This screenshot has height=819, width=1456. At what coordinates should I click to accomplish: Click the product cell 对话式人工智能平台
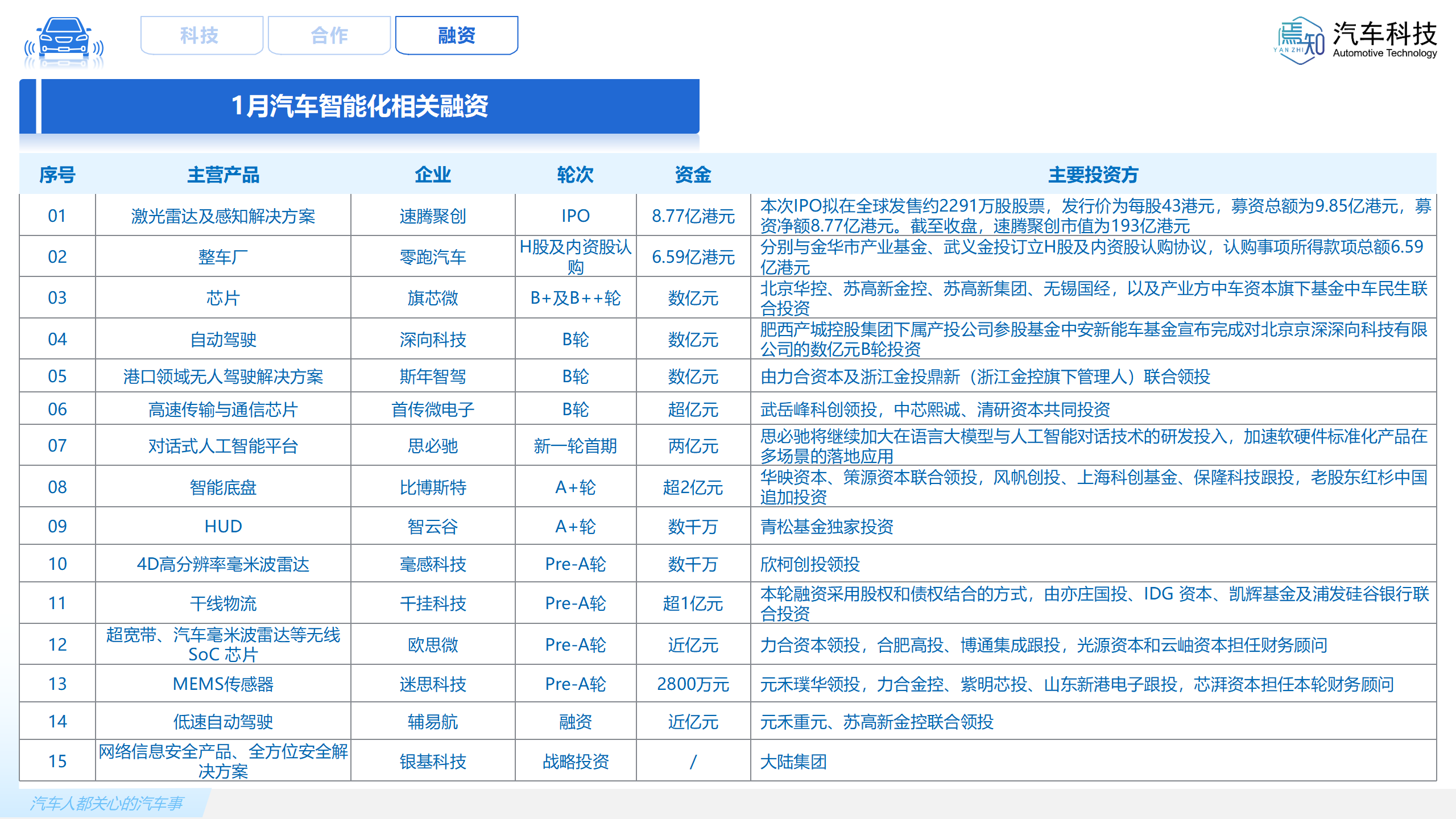[x=223, y=445]
